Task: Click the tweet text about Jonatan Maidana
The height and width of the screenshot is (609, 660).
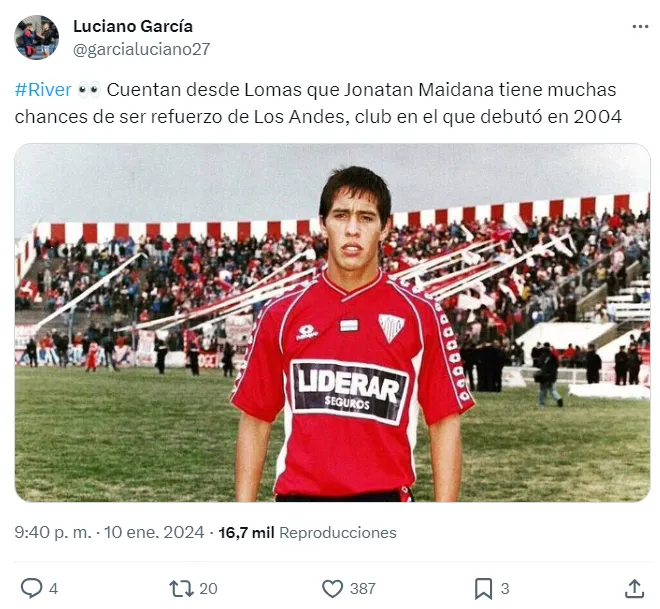Action: pos(318,103)
